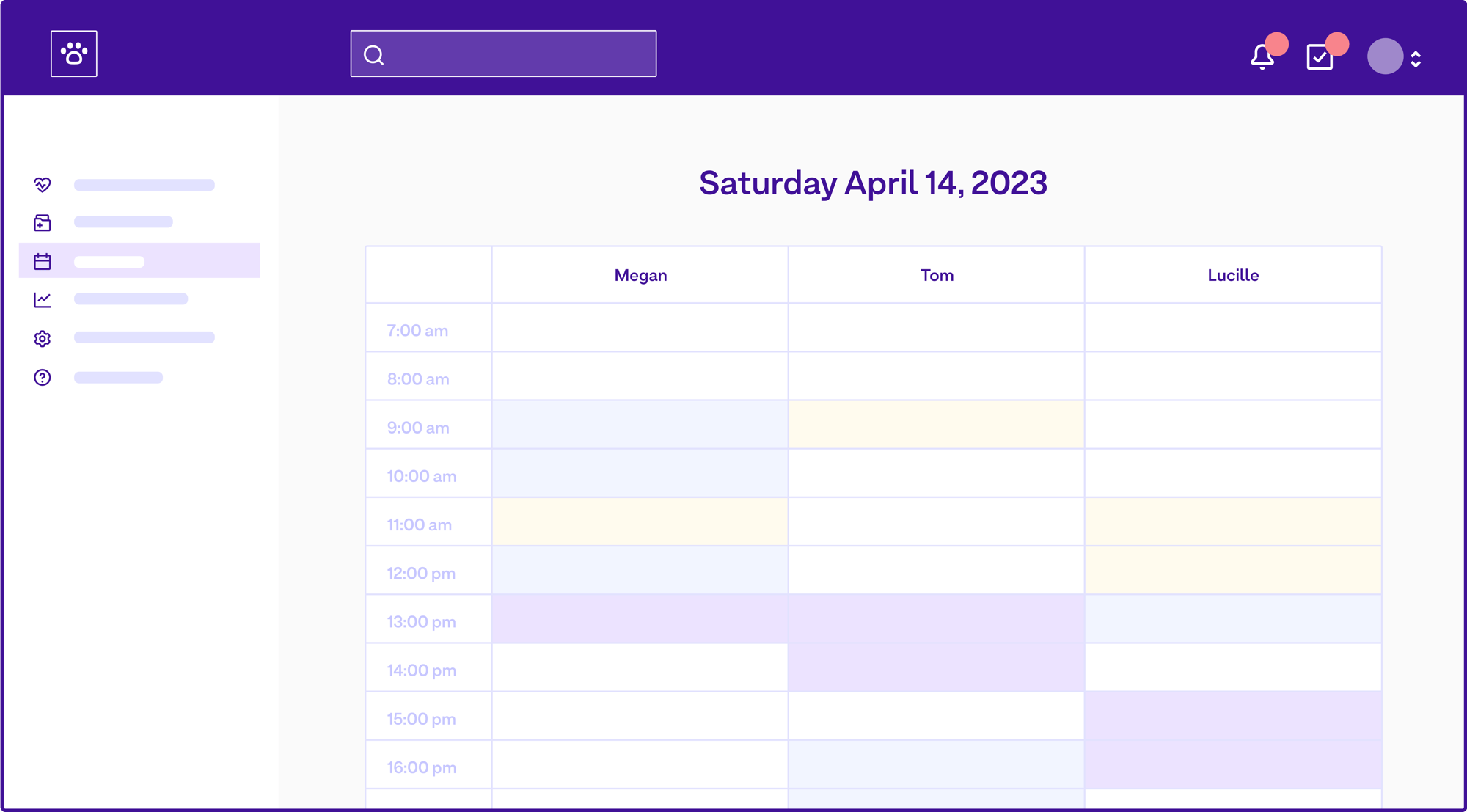Open the messages checkbox icon

(1320, 53)
